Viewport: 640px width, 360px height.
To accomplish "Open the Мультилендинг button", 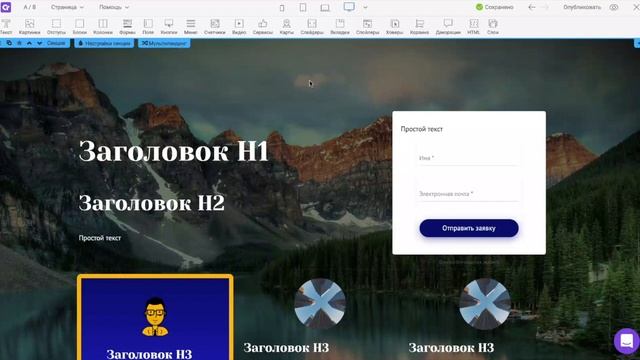I will pos(164,43).
